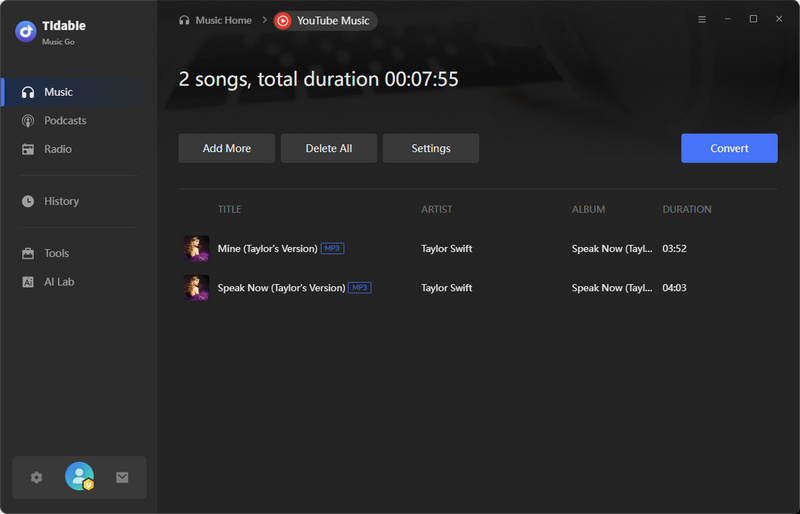
Task: Click the 04:03 duration value
Action: click(674, 288)
